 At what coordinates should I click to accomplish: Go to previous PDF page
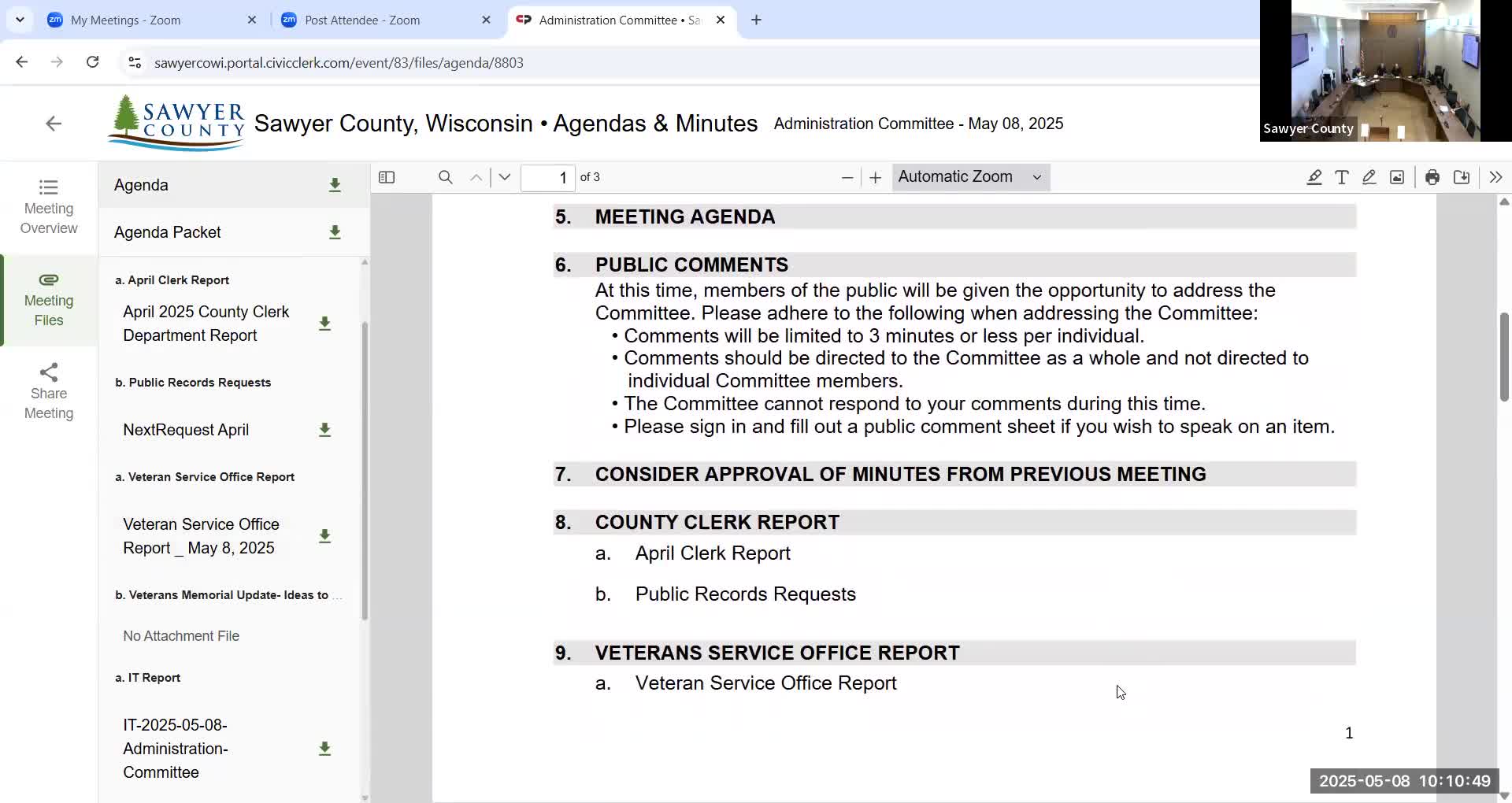tap(476, 177)
